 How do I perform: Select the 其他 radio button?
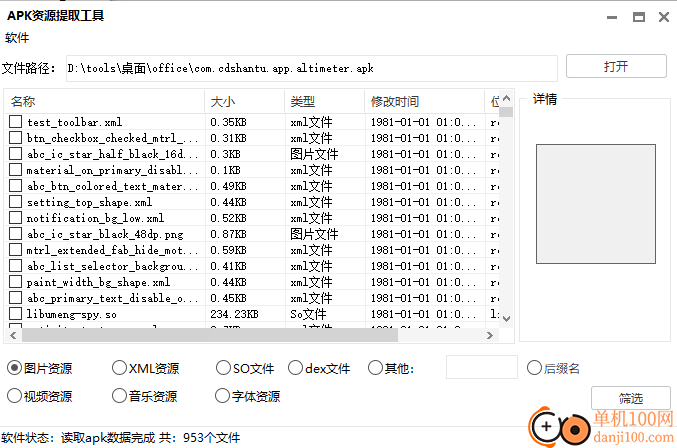(x=375, y=368)
